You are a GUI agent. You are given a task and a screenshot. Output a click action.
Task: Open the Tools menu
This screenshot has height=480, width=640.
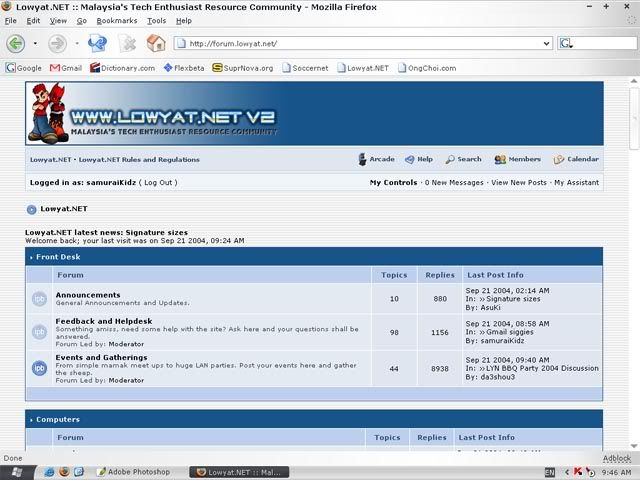point(156,21)
